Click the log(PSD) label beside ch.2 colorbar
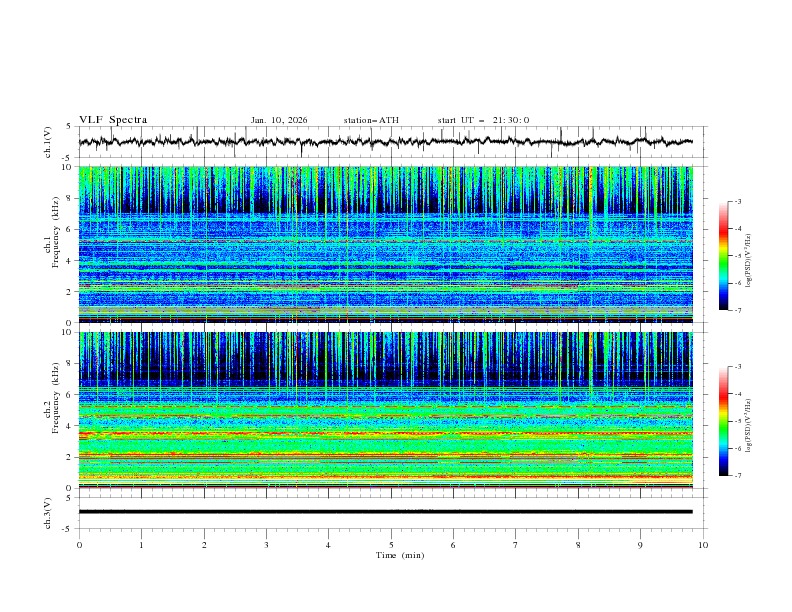This screenshot has width=792, height=612. tap(749, 426)
